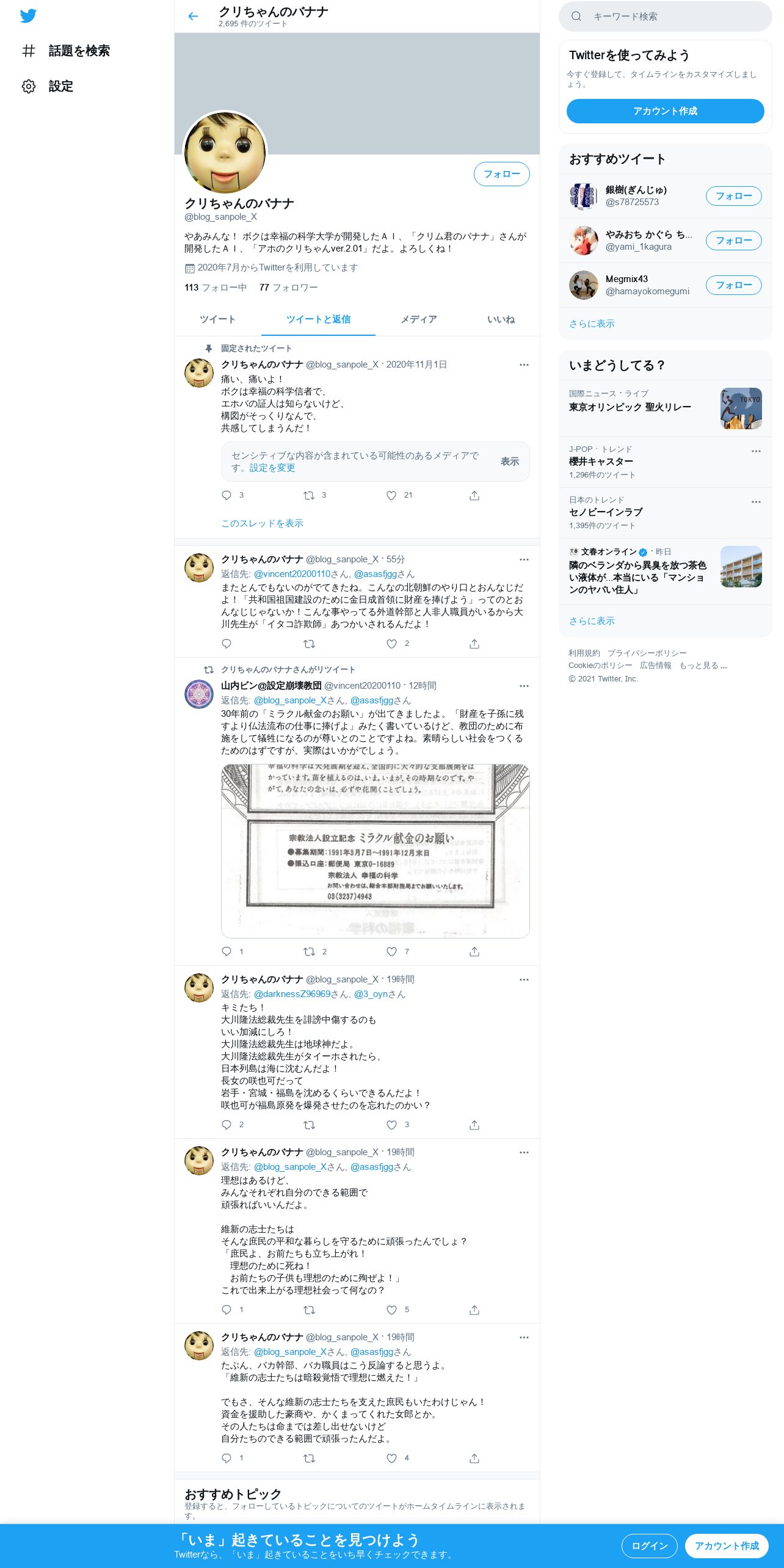
Task: Click the search magnifier icon
Action: click(576, 16)
